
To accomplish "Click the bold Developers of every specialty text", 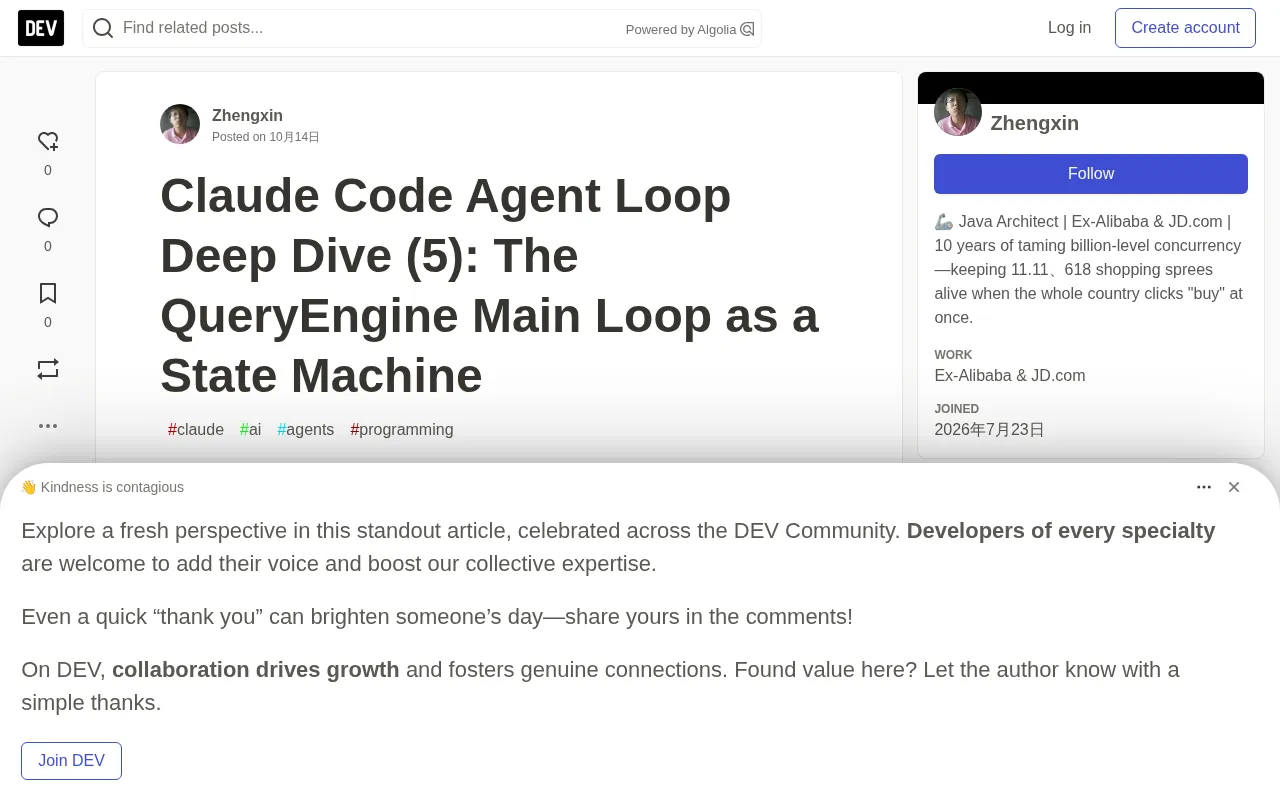I will [1061, 531].
